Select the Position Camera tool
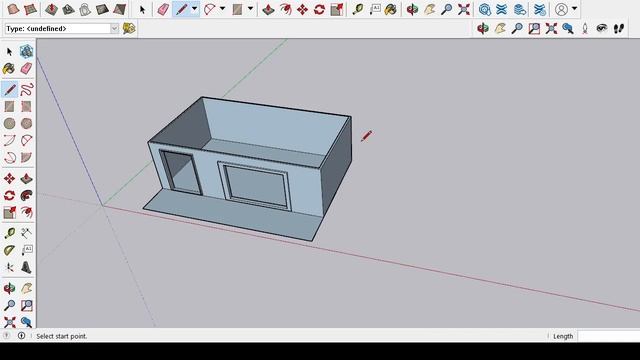 (585, 29)
